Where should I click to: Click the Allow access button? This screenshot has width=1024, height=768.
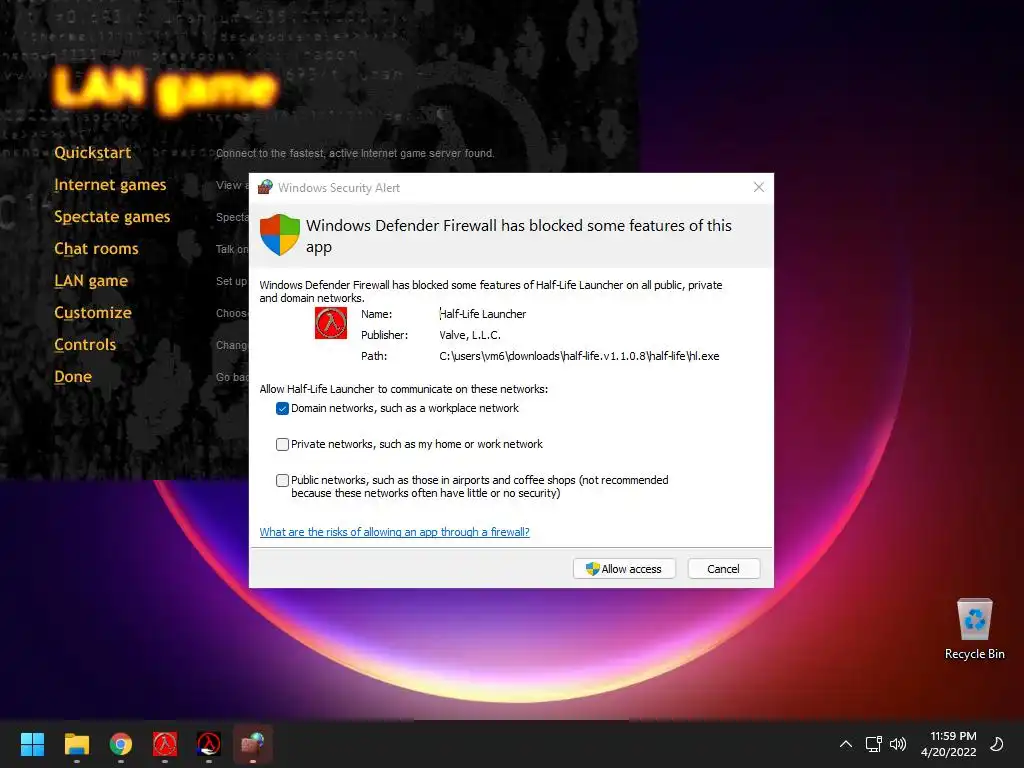coord(624,569)
